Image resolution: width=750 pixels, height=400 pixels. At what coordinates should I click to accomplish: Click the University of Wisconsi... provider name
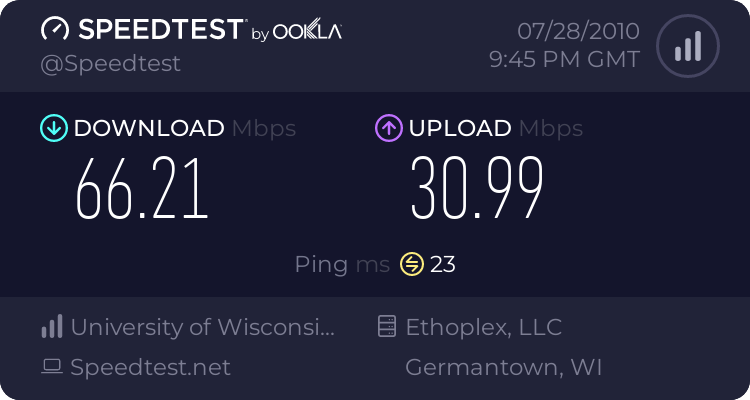[x=203, y=327]
